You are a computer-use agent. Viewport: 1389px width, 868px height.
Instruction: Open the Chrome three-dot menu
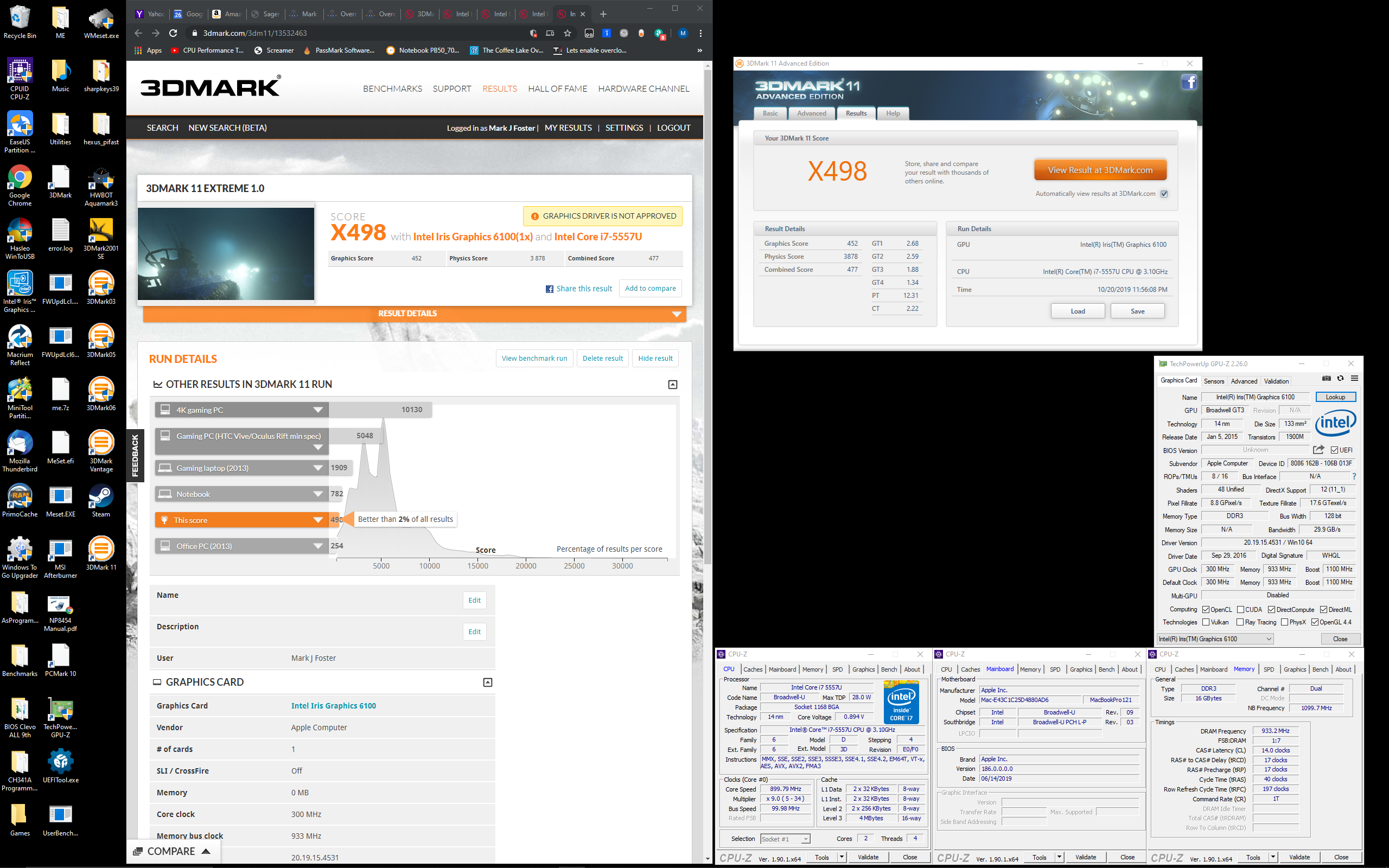tap(700, 33)
